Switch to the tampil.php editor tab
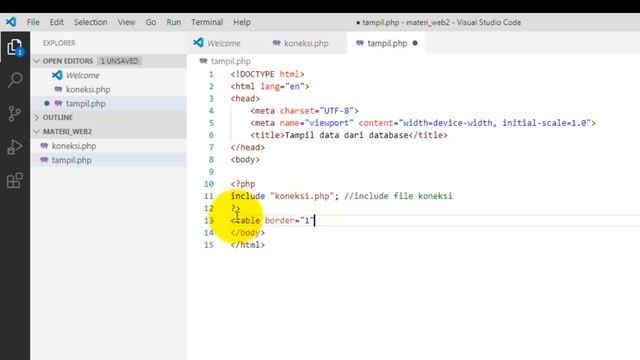Viewport: 640px width, 360px height. point(387,43)
